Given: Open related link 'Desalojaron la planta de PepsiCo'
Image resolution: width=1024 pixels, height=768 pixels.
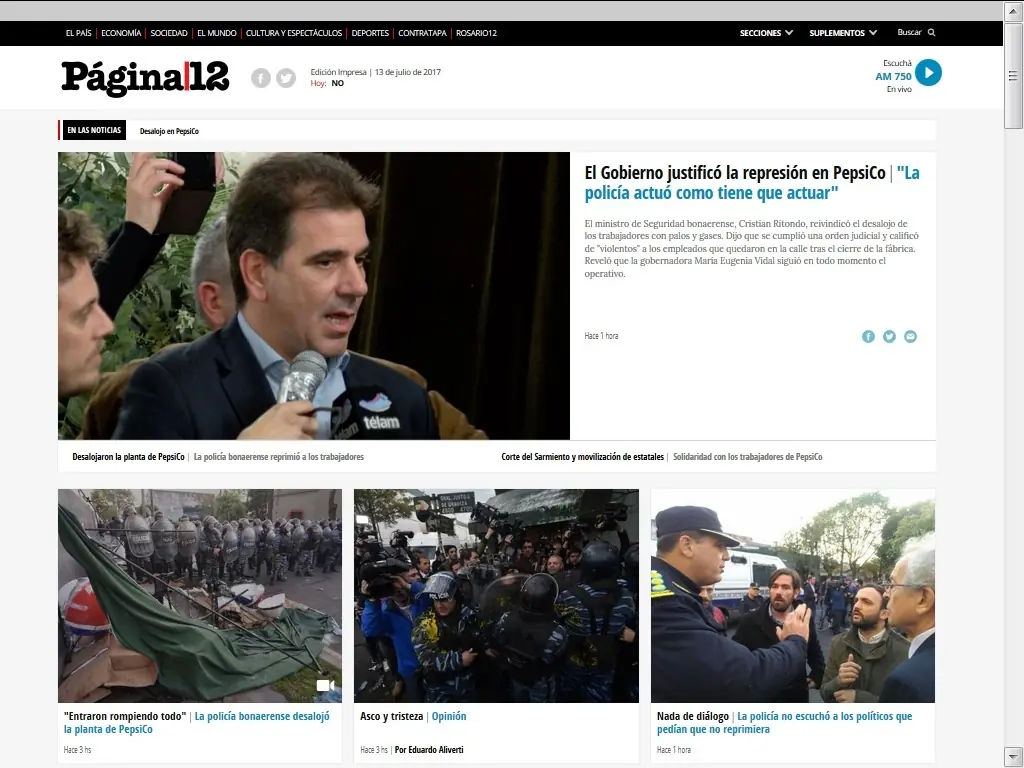Looking at the screenshot, I should click(x=128, y=457).
